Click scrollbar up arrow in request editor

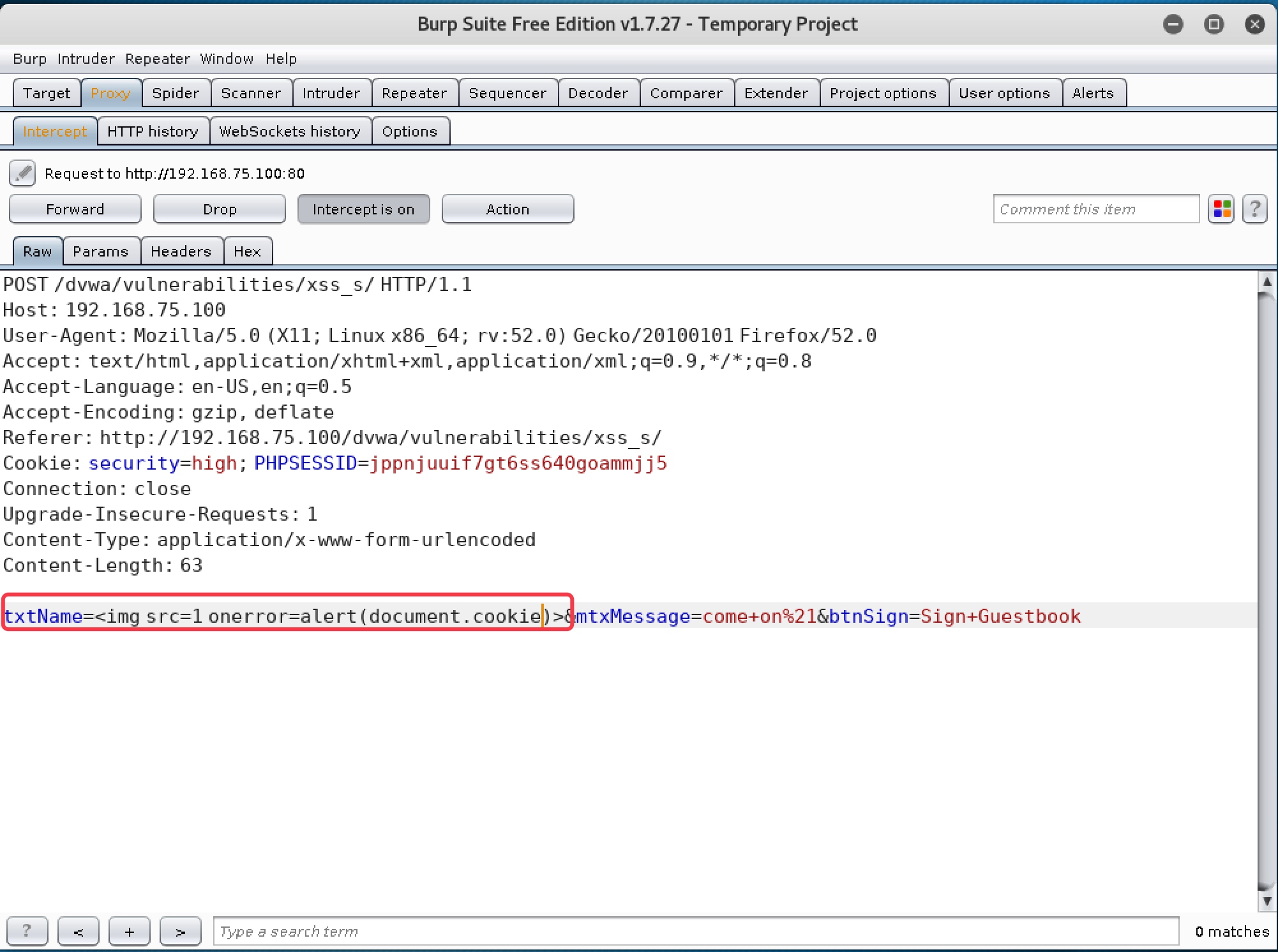(1267, 281)
